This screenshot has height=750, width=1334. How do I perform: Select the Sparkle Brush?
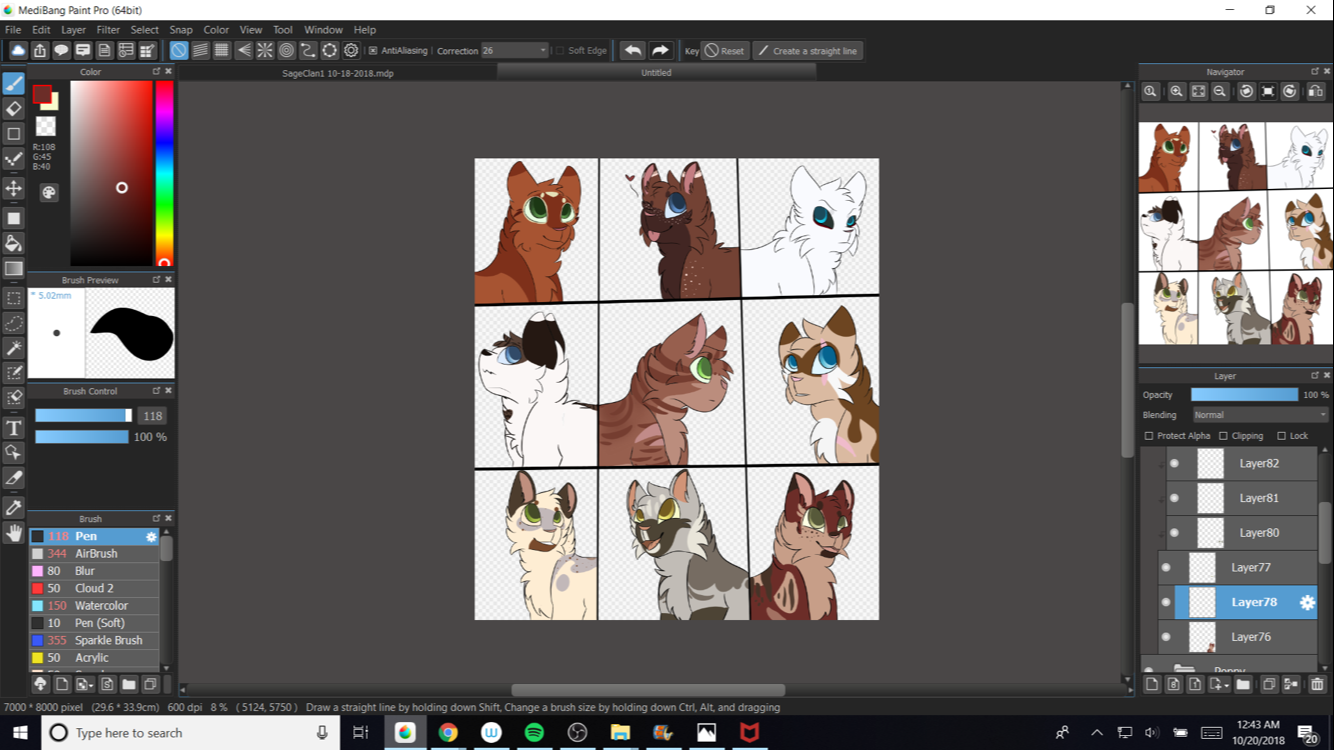[94, 640]
